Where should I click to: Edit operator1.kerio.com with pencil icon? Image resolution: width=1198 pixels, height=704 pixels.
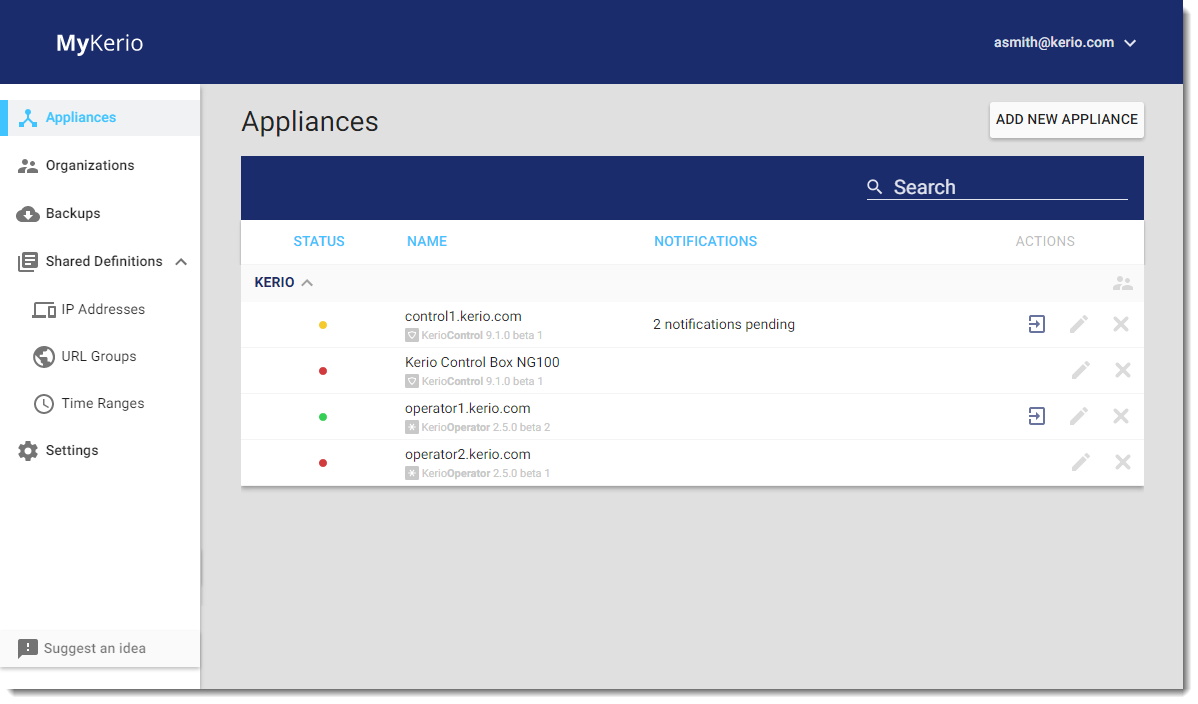click(1079, 416)
